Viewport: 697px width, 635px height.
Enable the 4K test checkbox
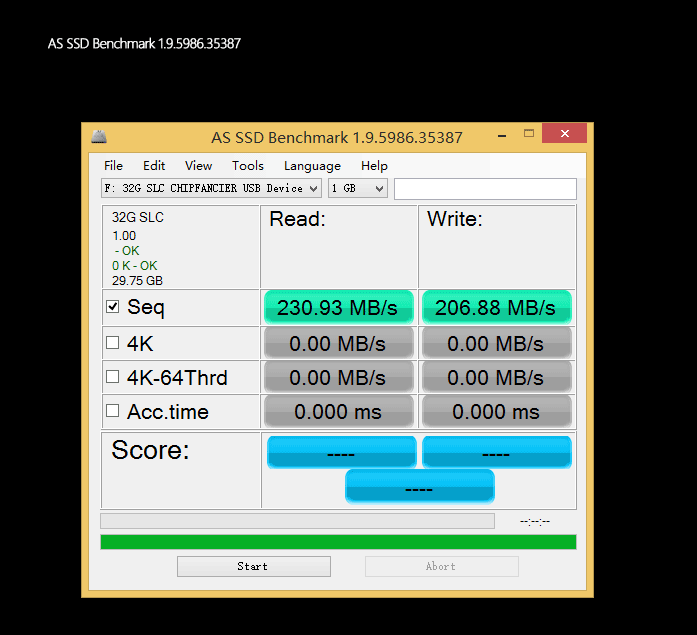(113, 343)
